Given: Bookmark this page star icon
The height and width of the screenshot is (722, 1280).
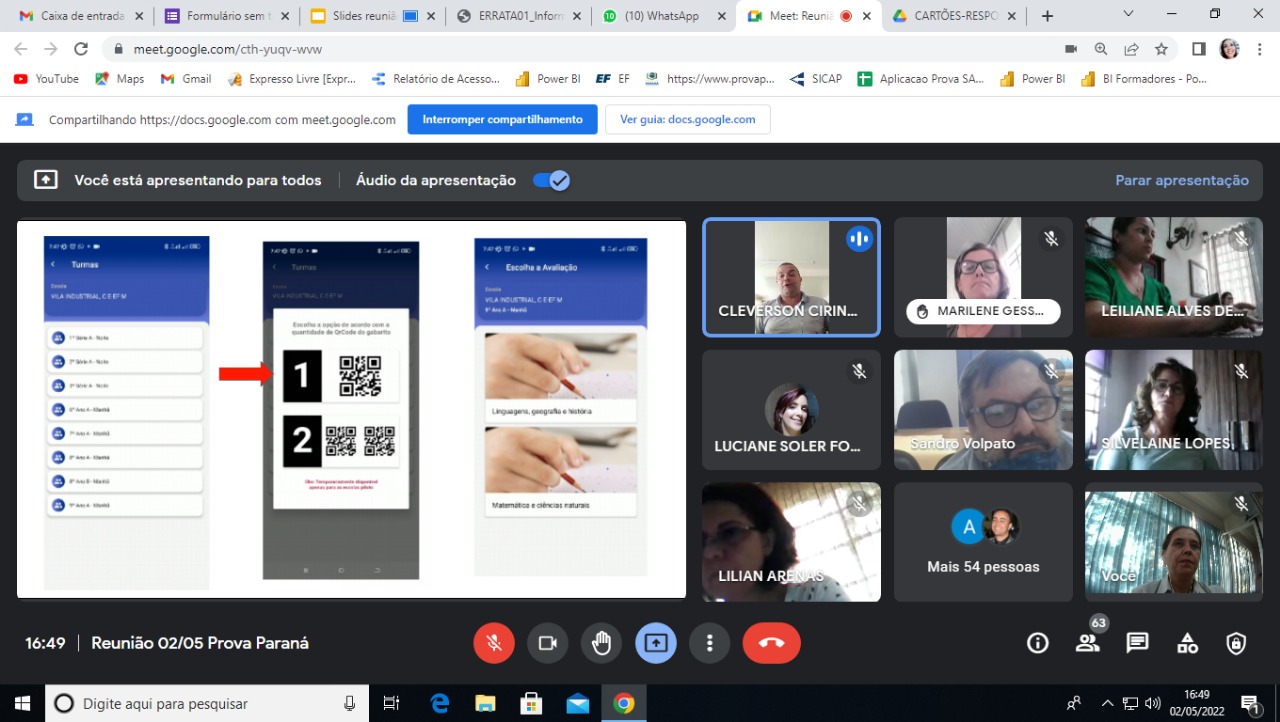Looking at the screenshot, I should pos(1161,49).
